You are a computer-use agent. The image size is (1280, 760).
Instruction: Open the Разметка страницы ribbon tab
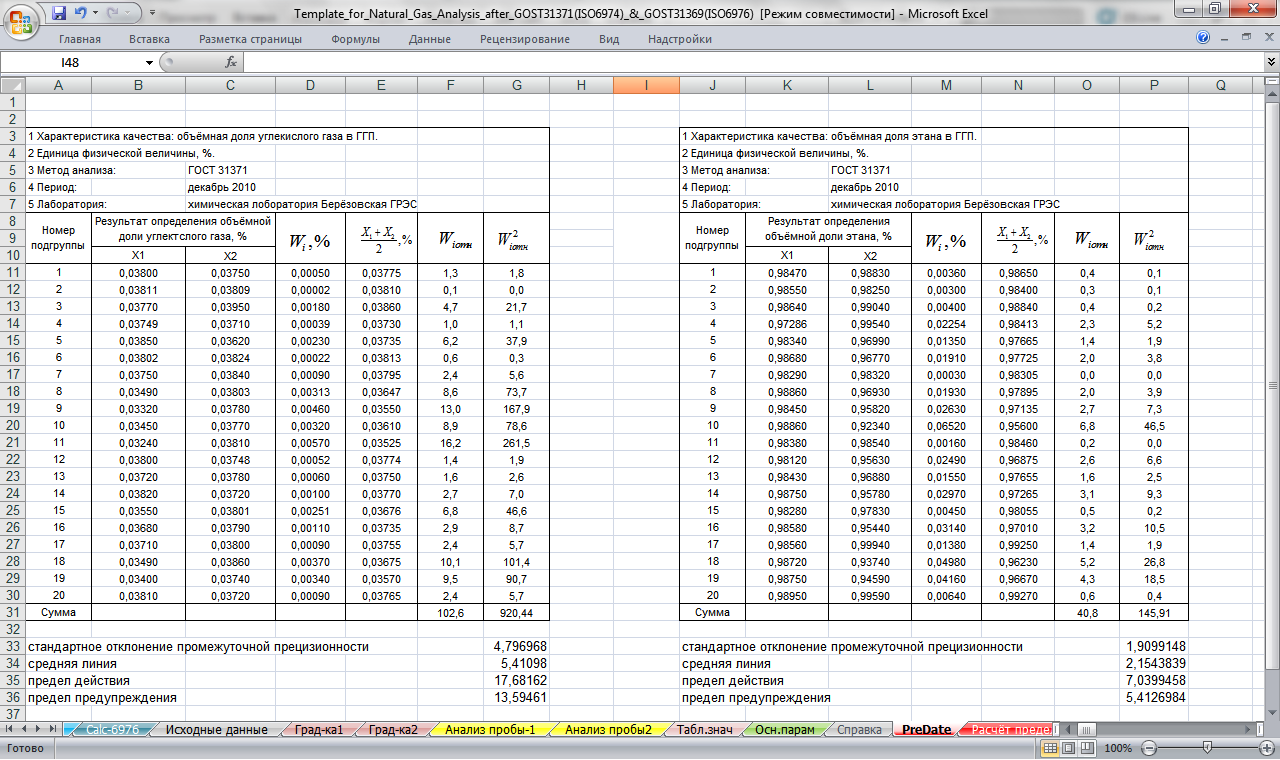click(x=250, y=39)
